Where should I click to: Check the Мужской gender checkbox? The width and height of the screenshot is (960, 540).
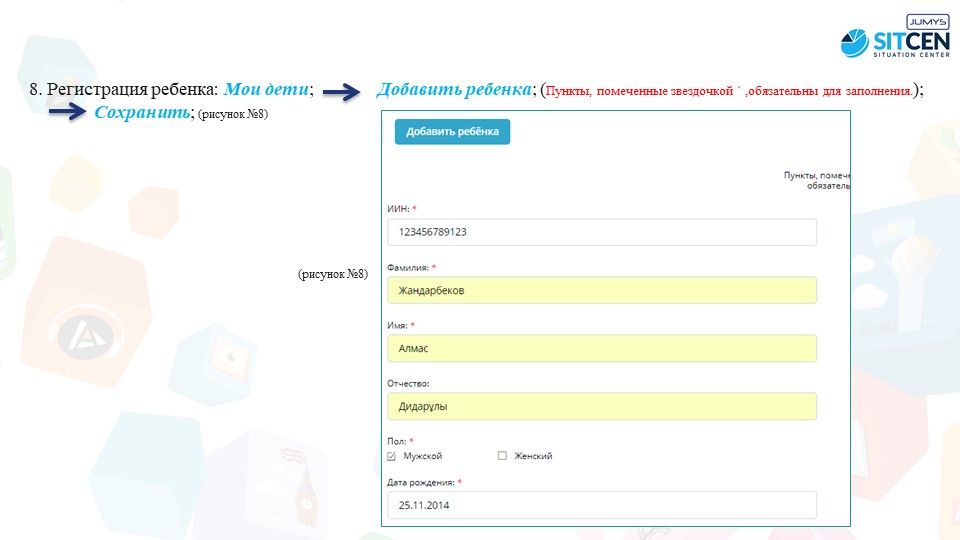point(392,456)
